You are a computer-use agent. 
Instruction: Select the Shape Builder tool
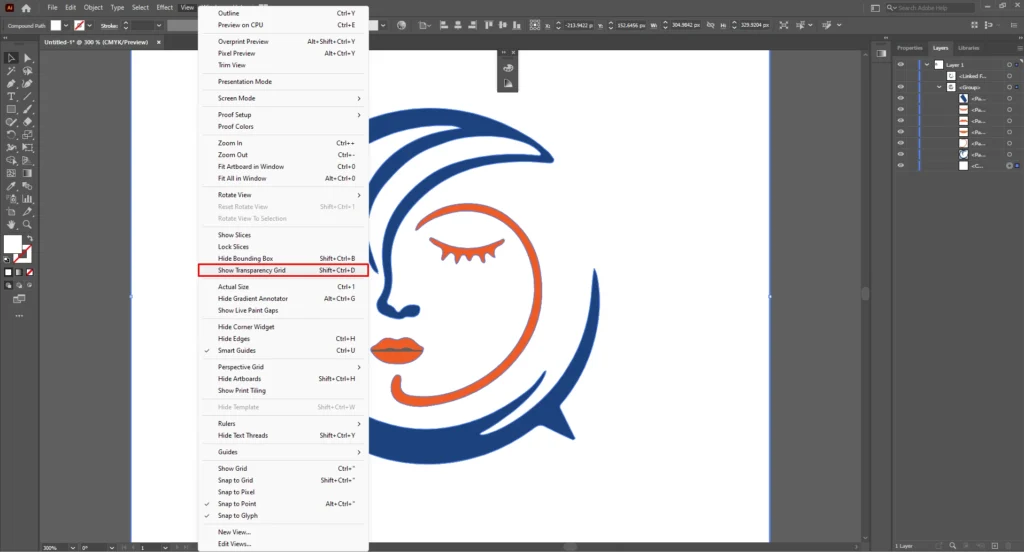pyautogui.click(x=11, y=160)
